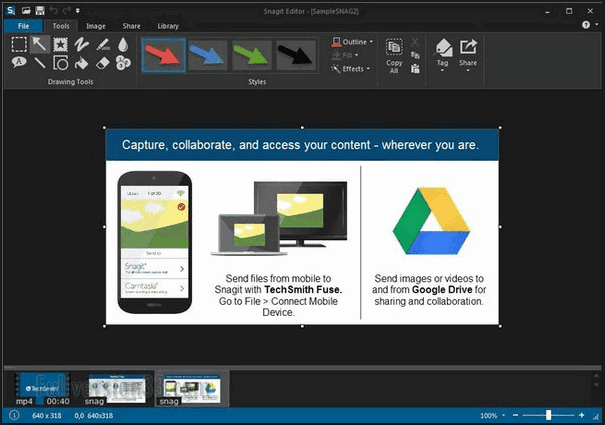Image resolution: width=605 pixels, height=425 pixels.
Task: Open the middle snag thumbnail in tray
Action: [x=117, y=389]
